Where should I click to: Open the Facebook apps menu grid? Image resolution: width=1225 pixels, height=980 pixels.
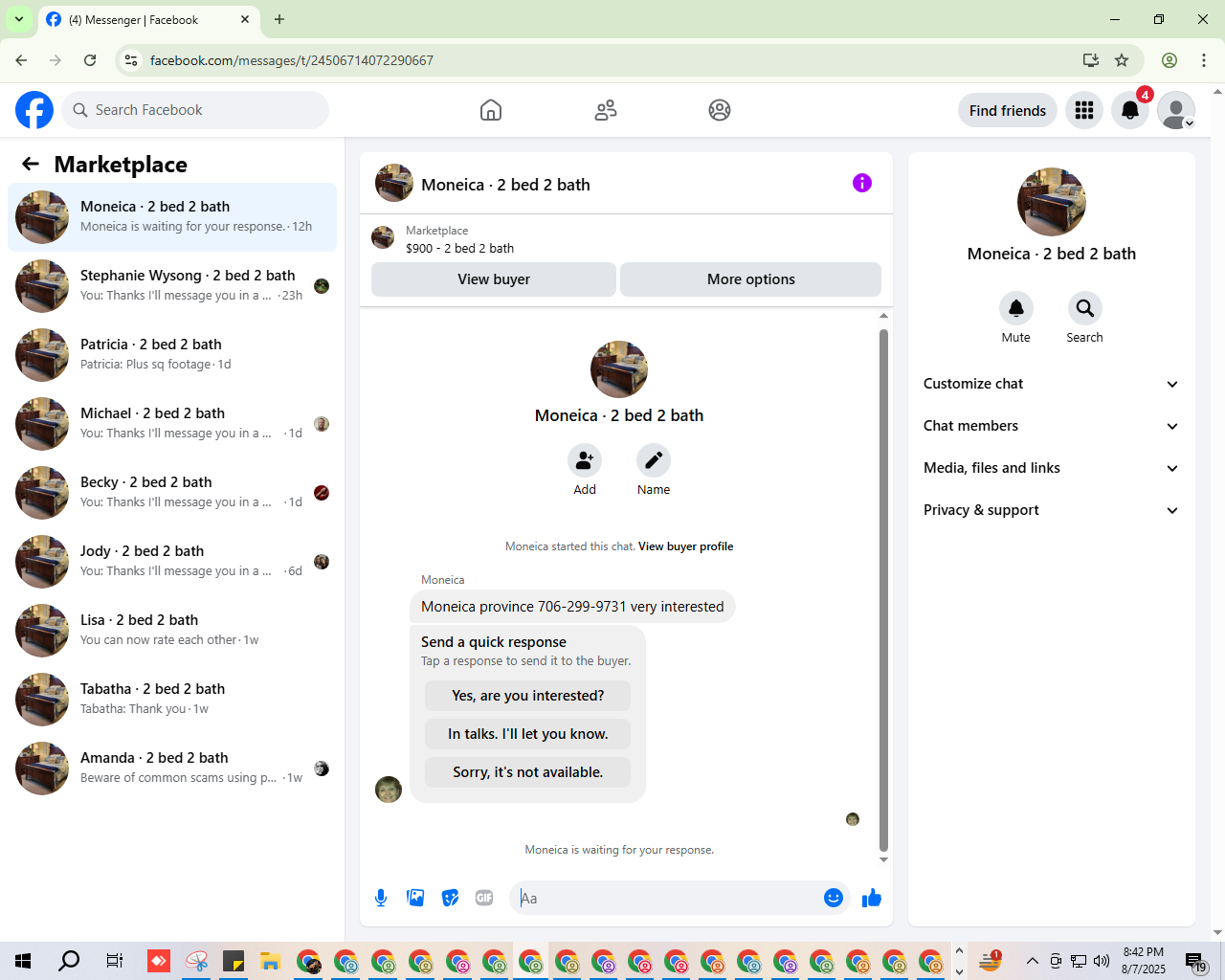coord(1084,110)
